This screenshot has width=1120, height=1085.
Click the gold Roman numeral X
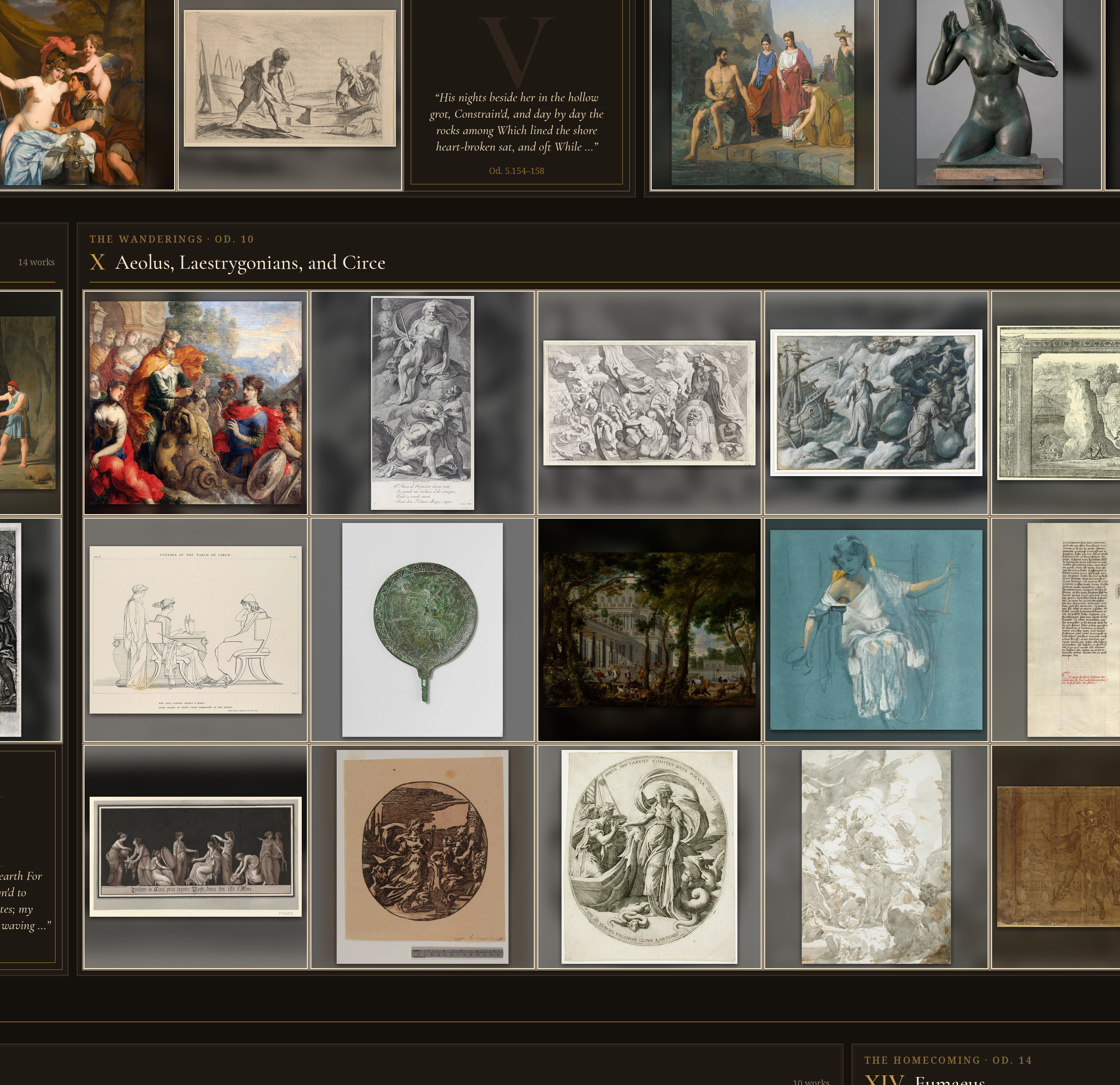97,262
